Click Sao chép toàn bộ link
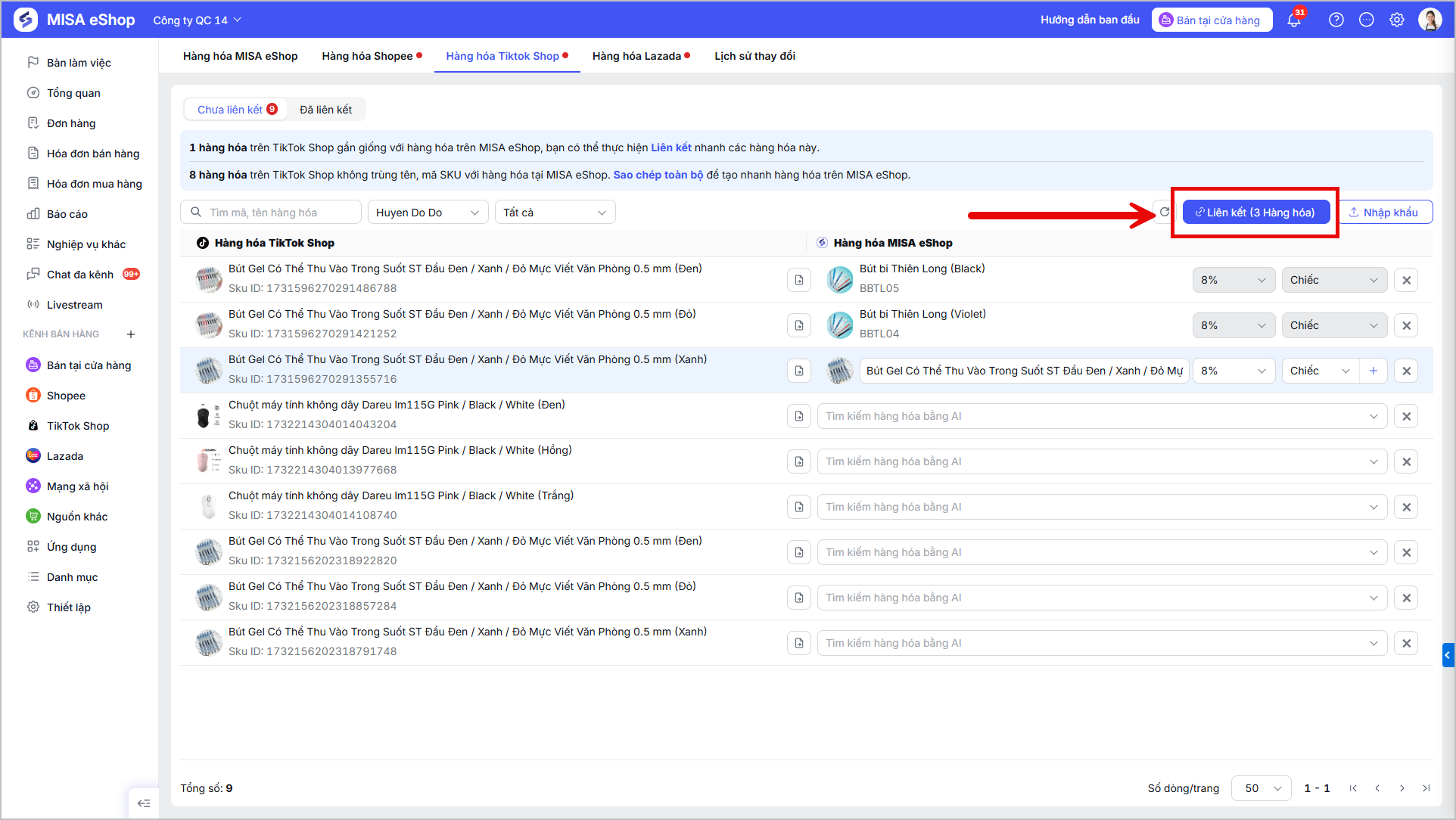This screenshot has height=820, width=1456. (658, 175)
